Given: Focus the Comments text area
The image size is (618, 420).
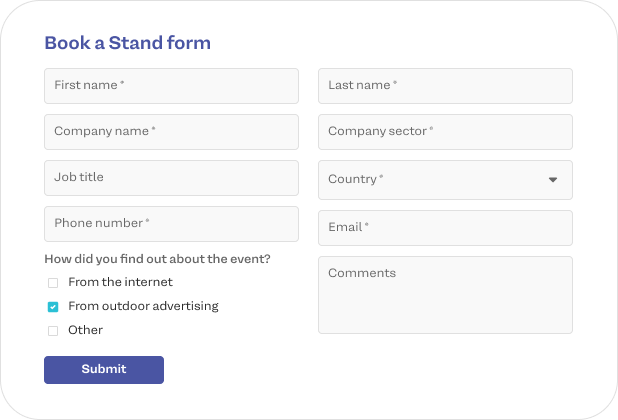Looking at the screenshot, I should tap(445, 295).
